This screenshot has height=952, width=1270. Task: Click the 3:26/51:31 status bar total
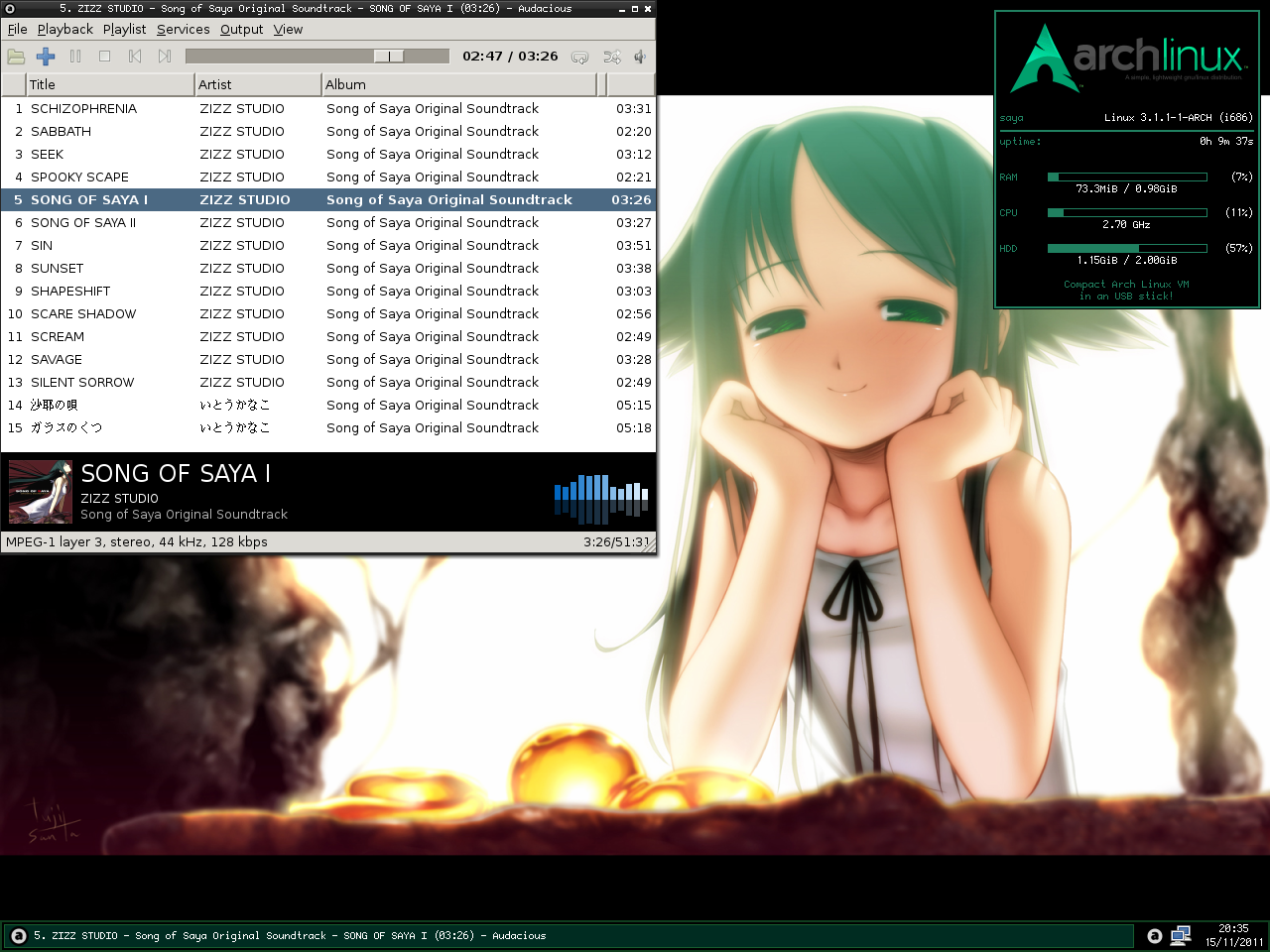[617, 542]
